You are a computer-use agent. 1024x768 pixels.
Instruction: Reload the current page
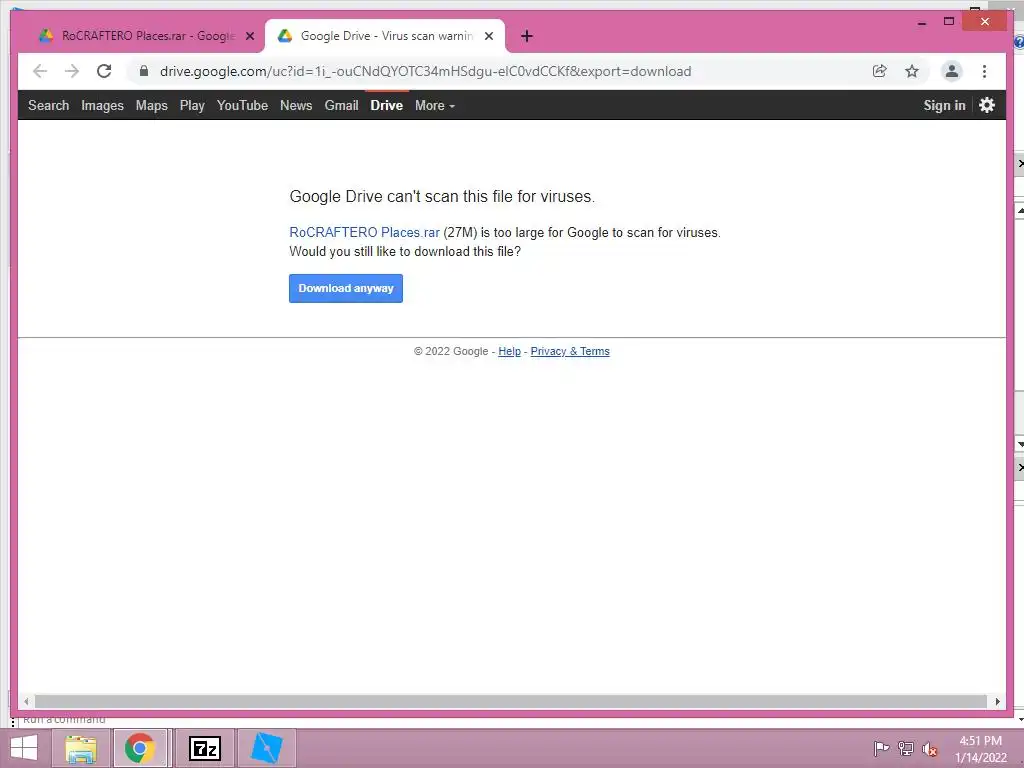[104, 71]
